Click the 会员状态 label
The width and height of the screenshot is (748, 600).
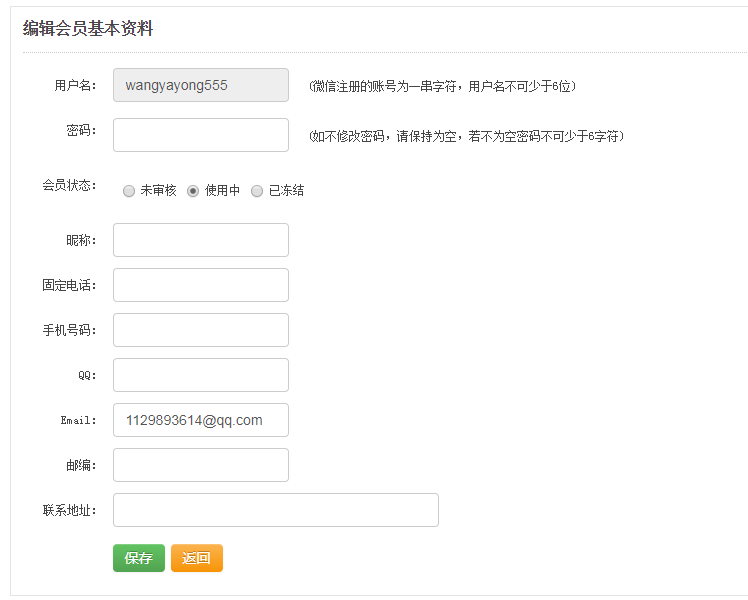69,185
